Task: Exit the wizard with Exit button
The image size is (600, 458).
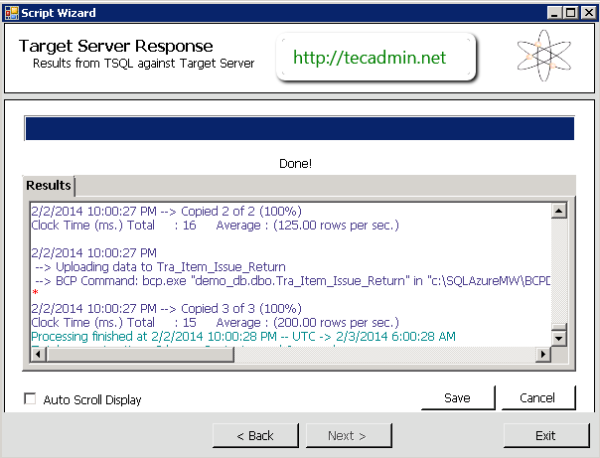Action: pyautogui.click(x=545, y=436)
